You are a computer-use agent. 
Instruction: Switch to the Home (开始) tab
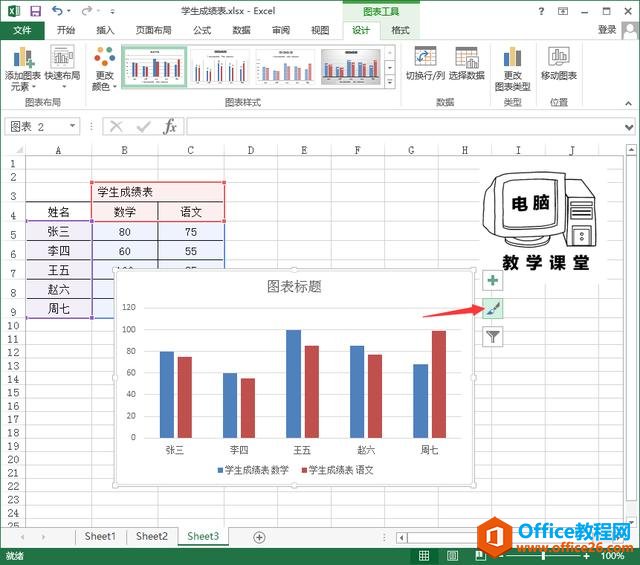(x=66, y=30)
